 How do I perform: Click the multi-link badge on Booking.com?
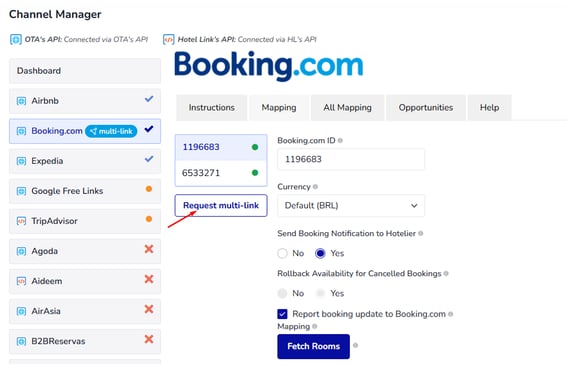pyautogui.click(x=111, y=131)
